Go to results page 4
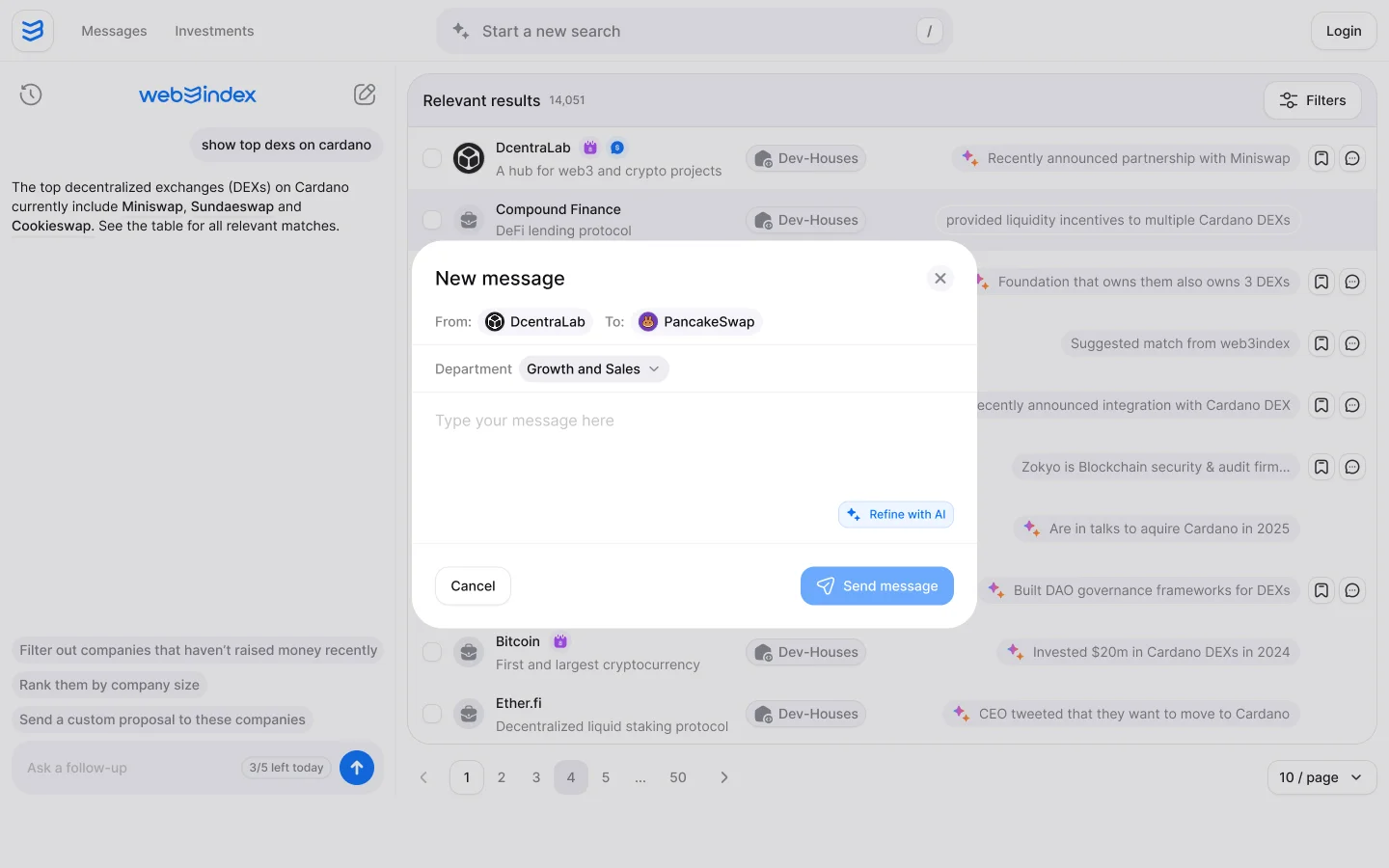The width and height of the screenshot is (1389, 868). 571,777
